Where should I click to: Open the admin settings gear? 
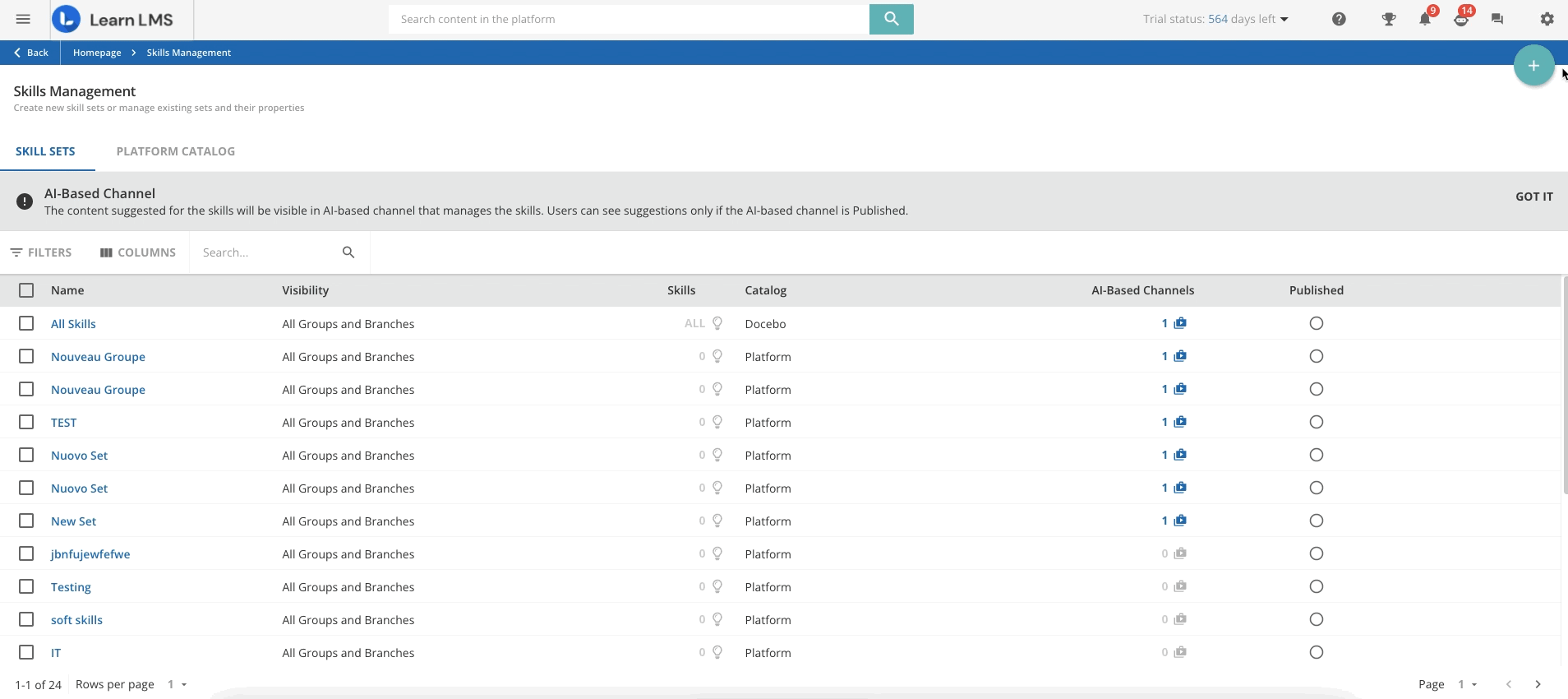[1547, 19]
